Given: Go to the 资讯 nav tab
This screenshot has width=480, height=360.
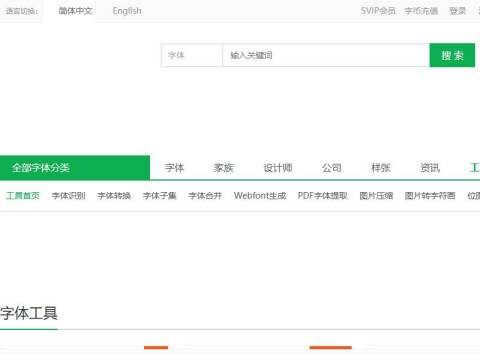Looking at the screenshot, I should tap(430, 168).
